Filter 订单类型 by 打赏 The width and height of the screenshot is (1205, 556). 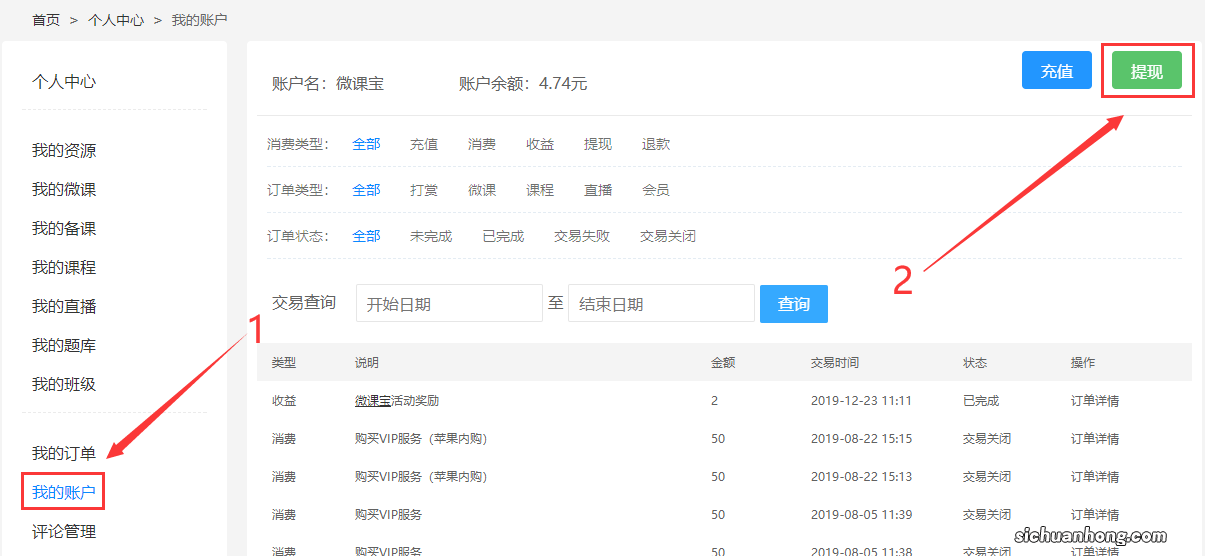424,190
